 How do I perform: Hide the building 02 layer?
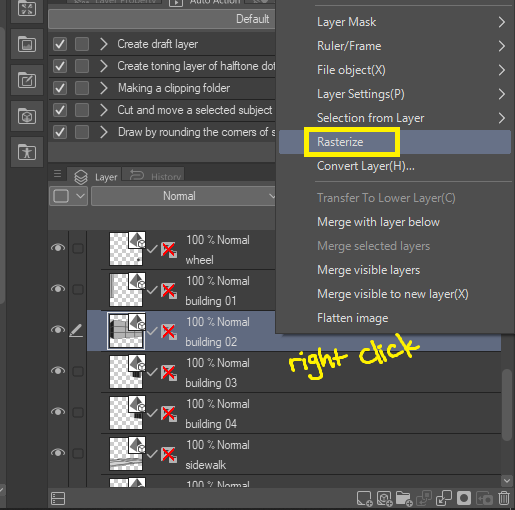pos(58,330)
